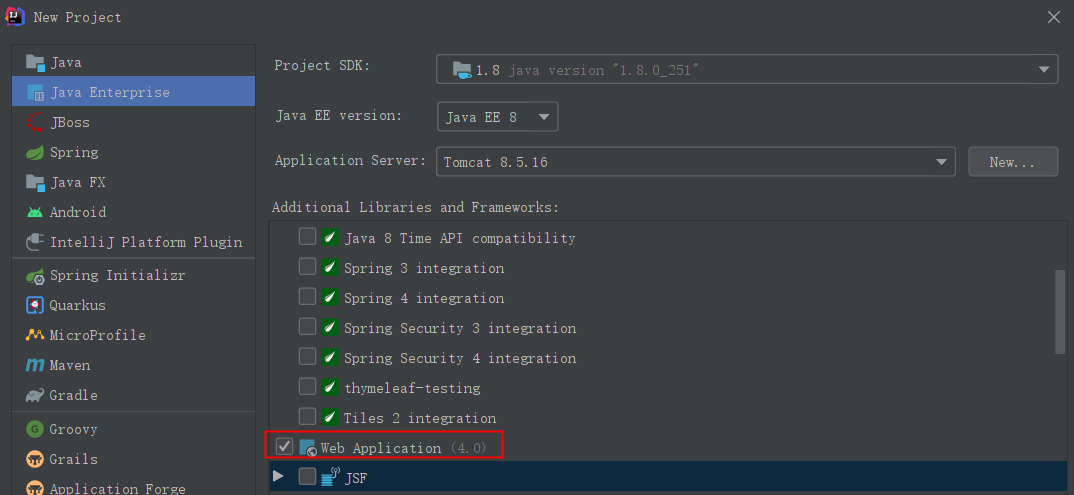Click the JSF framework icon
1074x495 pixels.
click(x=330, y=477)
